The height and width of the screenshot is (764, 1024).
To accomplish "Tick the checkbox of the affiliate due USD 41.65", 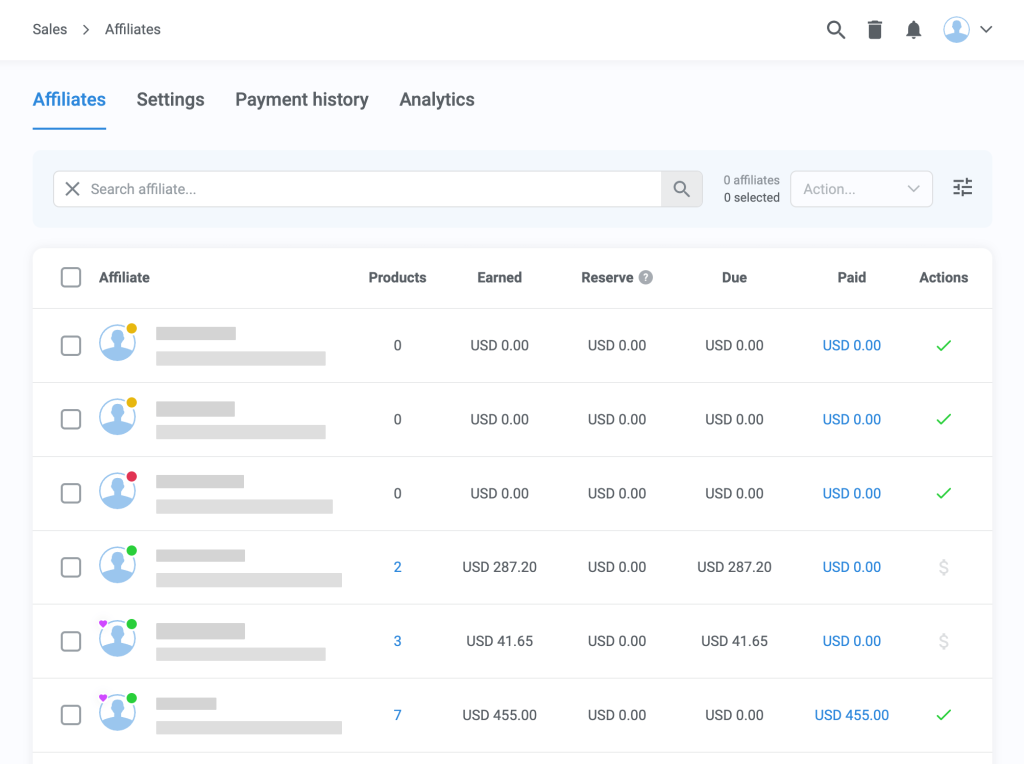I will pos(71,641).
